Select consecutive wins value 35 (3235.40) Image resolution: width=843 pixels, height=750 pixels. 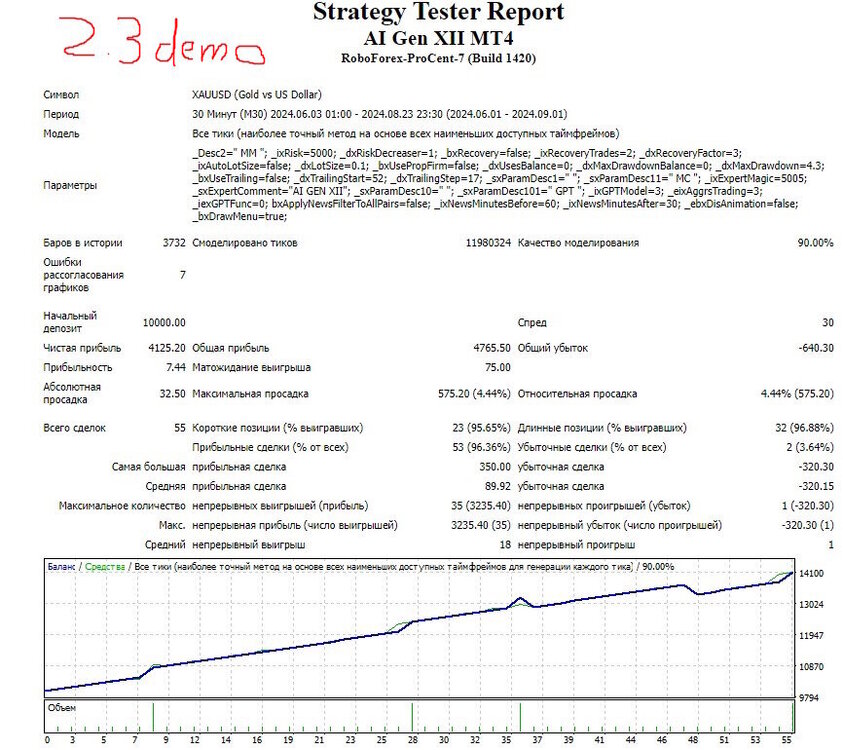pyautogui.click(x=481, y=506)
